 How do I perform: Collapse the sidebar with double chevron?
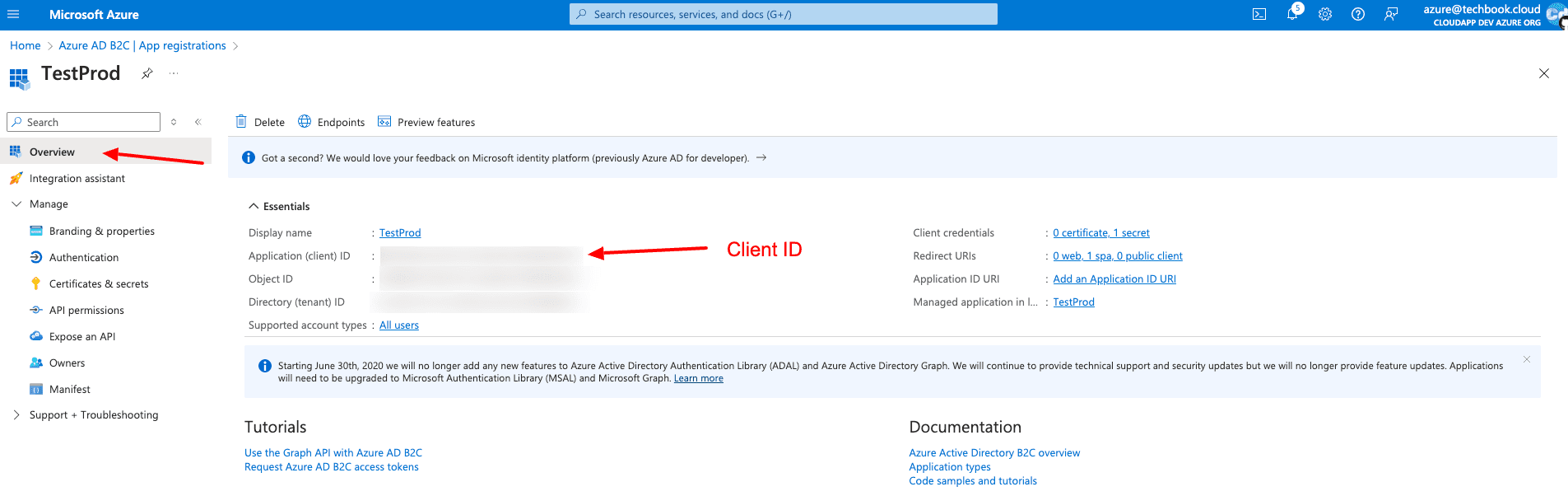pos(198,122)
